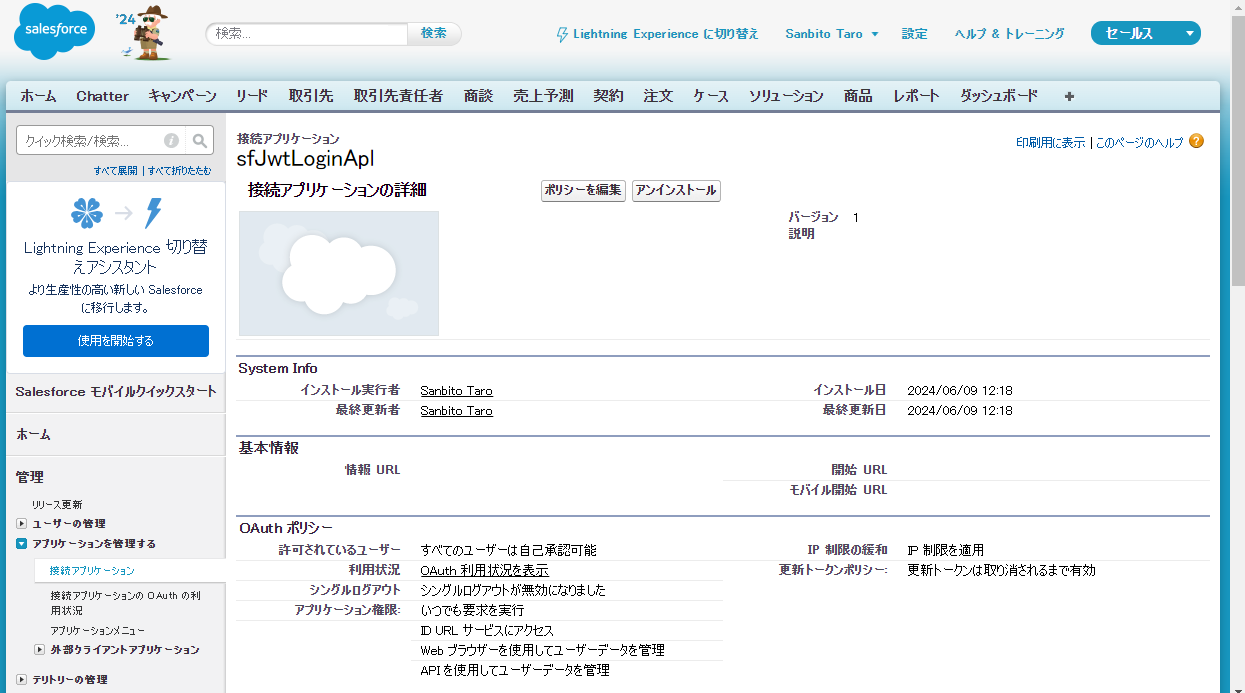Open the レポート tab

[916, 96]
